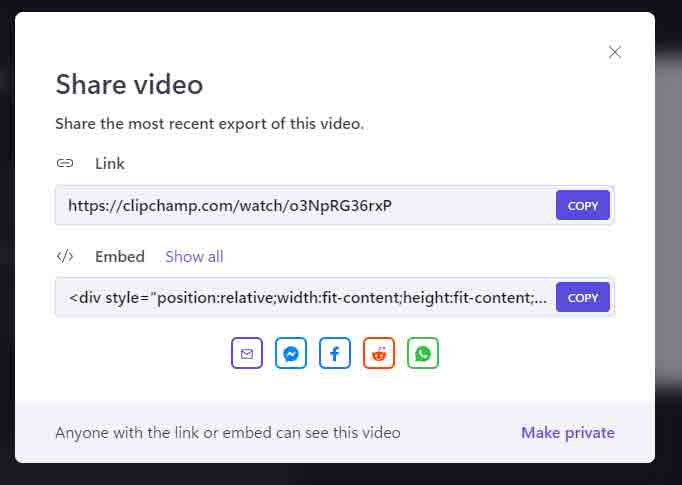Screen dimensions: 682x485
Task: Share video via email icon
Action: (247, 353)
